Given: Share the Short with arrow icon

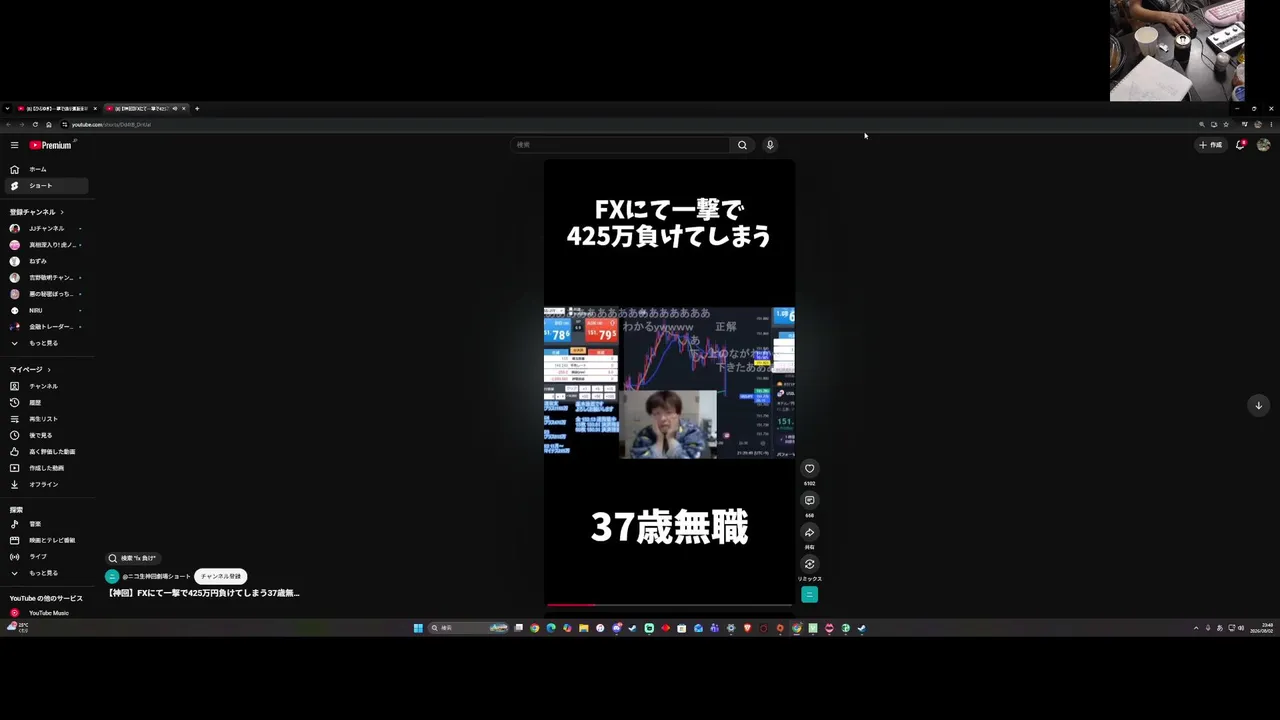Looking at the screenshot, I should (x=810, y=532).
